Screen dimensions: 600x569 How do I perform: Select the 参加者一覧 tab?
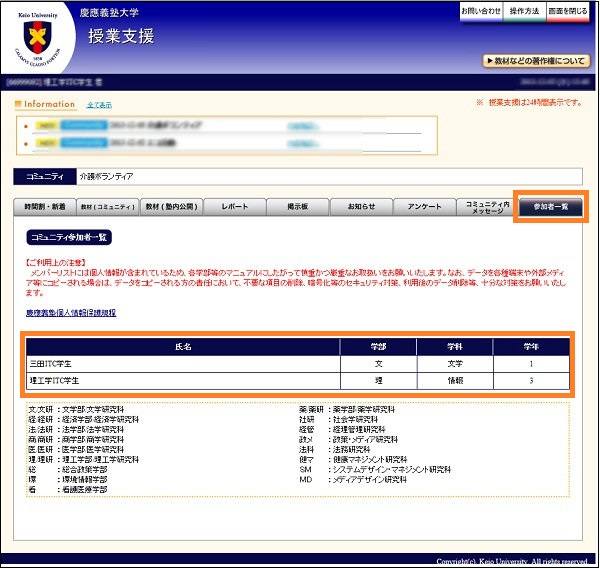click(x=550, y=206)
